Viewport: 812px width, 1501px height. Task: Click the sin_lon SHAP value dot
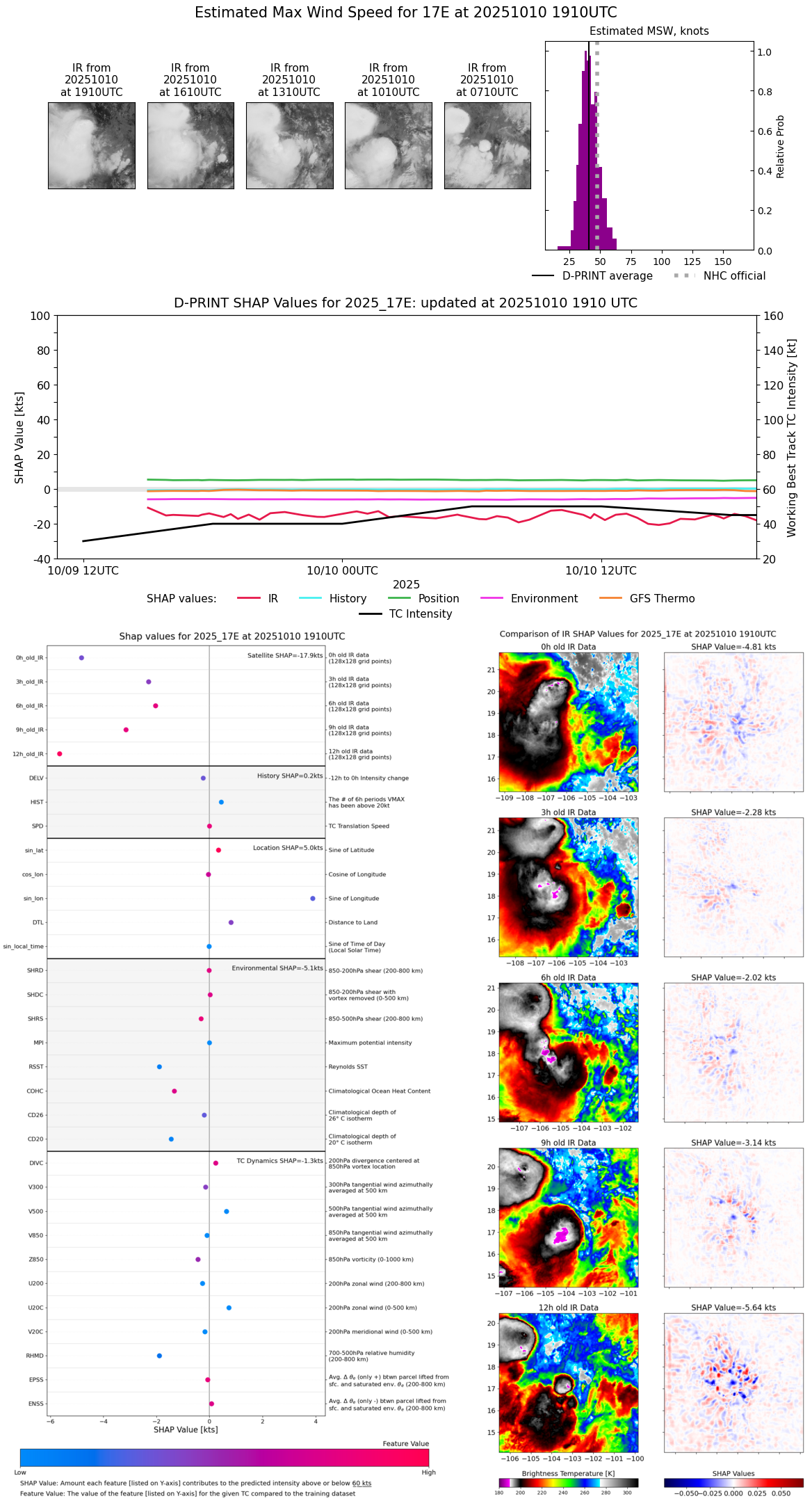(x=313, y=898)
